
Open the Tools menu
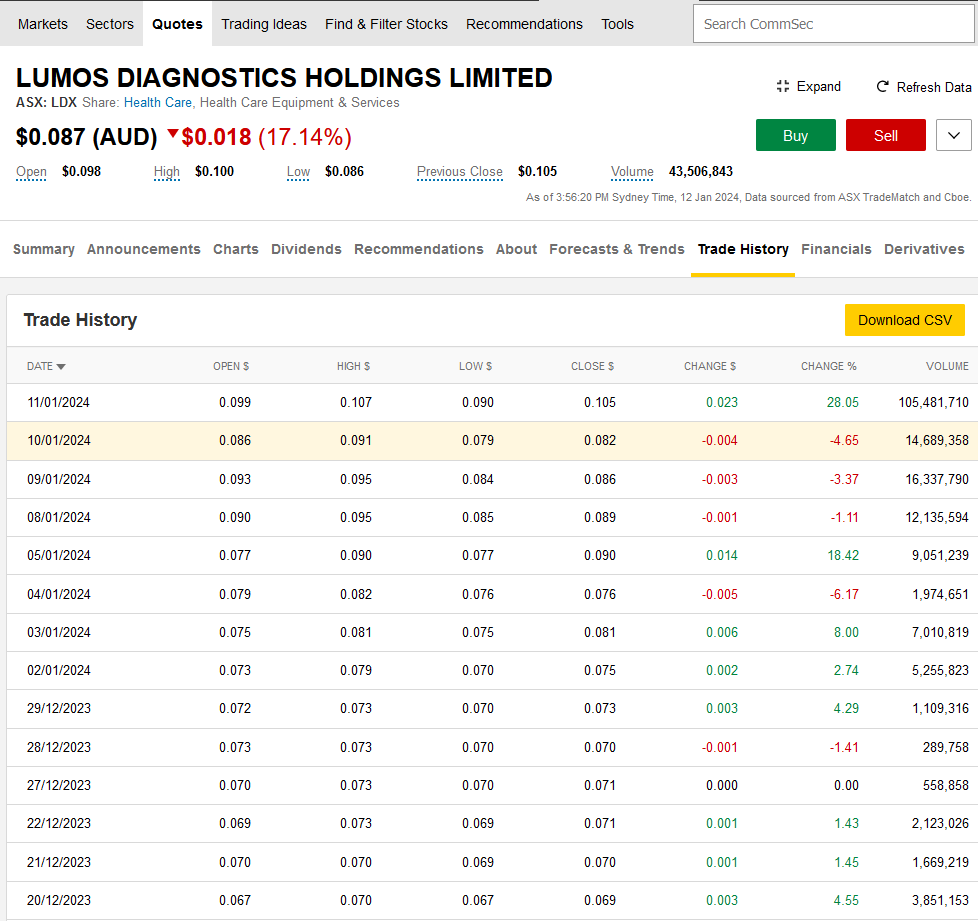click(x=617, y=24)
